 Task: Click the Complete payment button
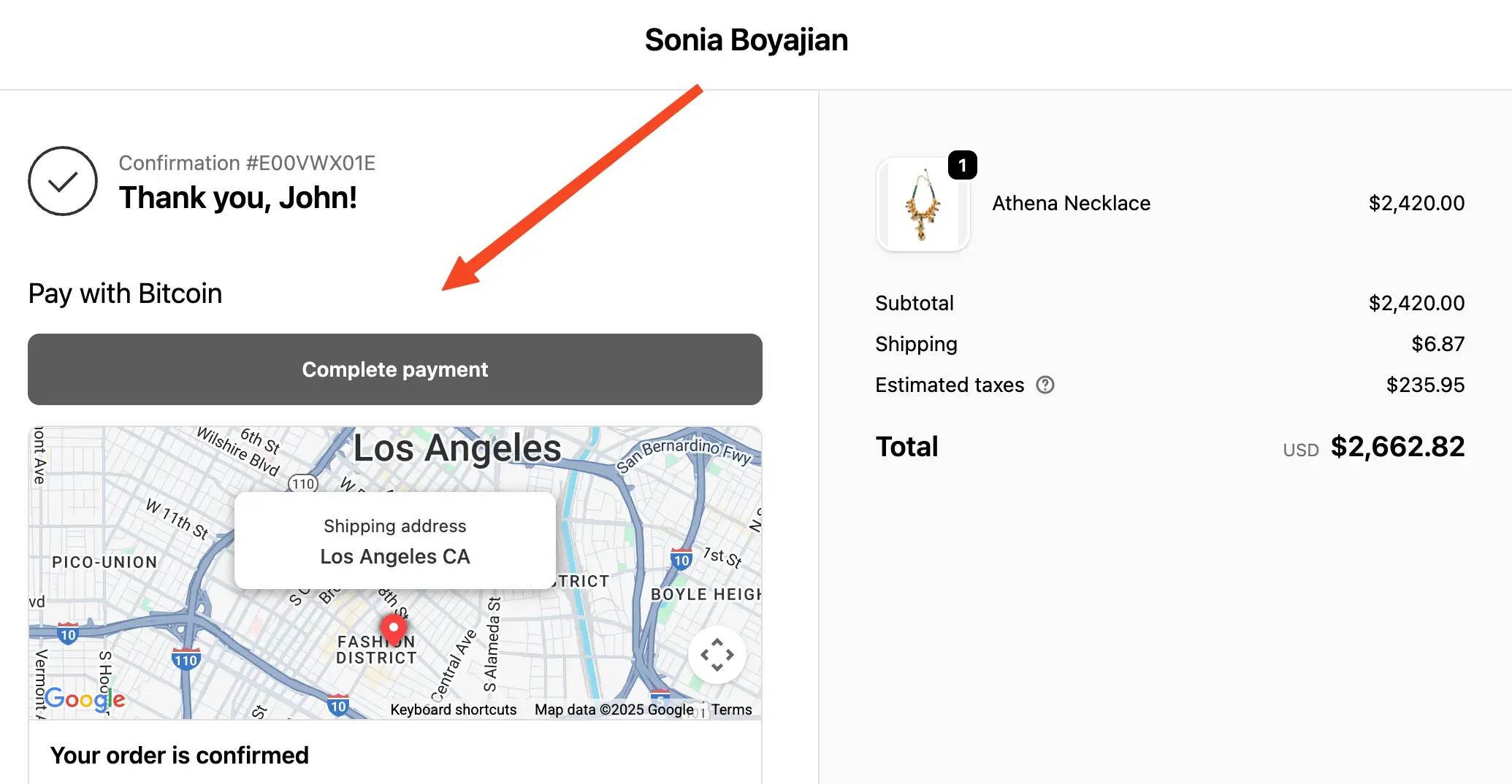tap(394, 369)
